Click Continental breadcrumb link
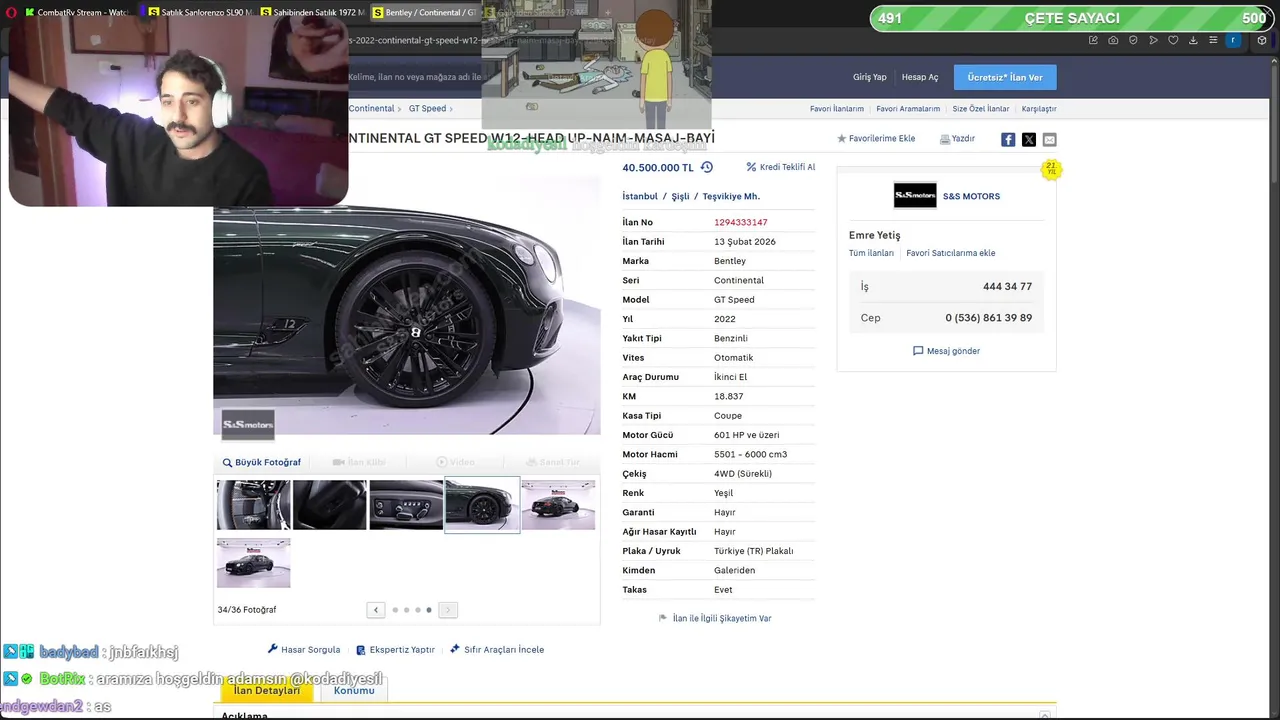 pos(371,108)
